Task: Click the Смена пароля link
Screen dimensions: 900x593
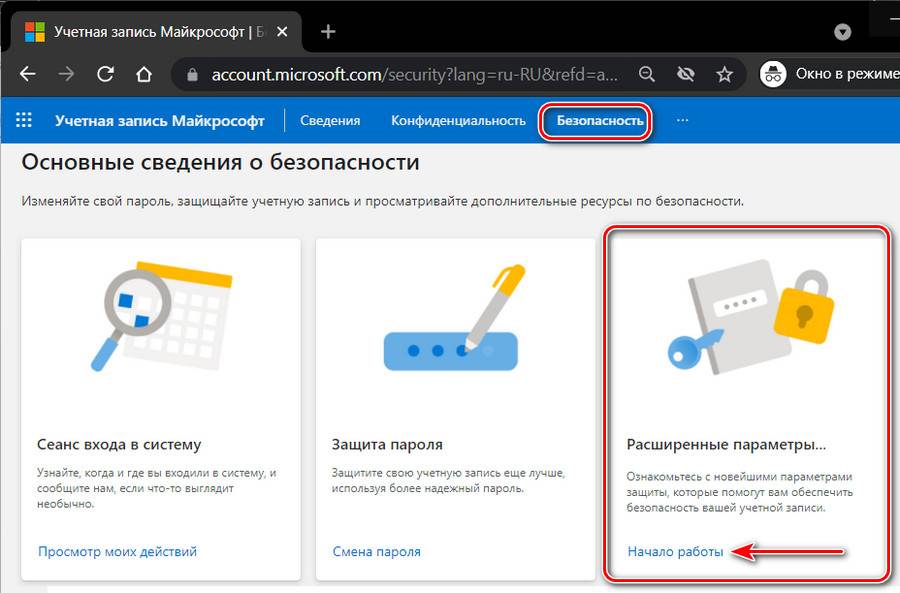Action: (x=376, y=551)
